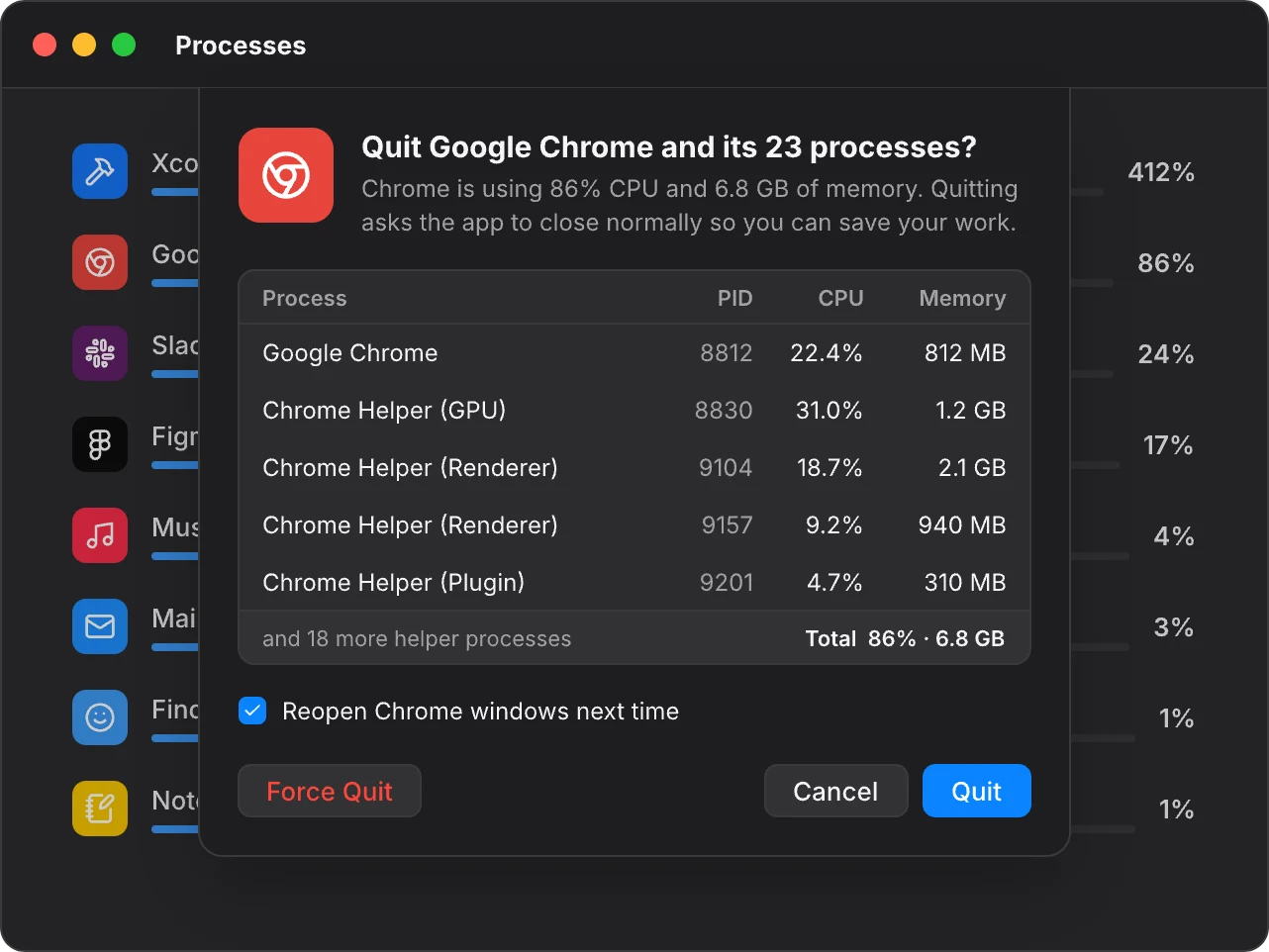The width and height of the screenshot is (1269, 952).
Task: Confirm with the blue Quit button
Action: [977, 791]
